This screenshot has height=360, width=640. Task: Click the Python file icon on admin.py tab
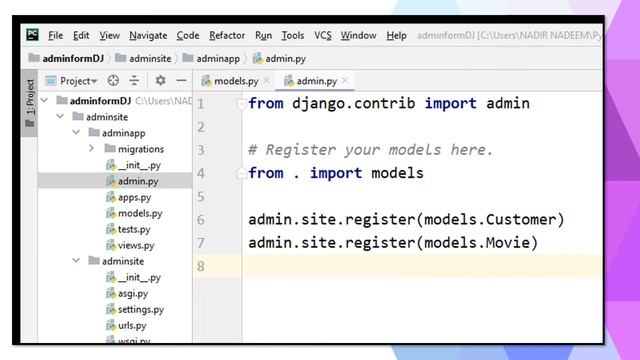[289, 81]
